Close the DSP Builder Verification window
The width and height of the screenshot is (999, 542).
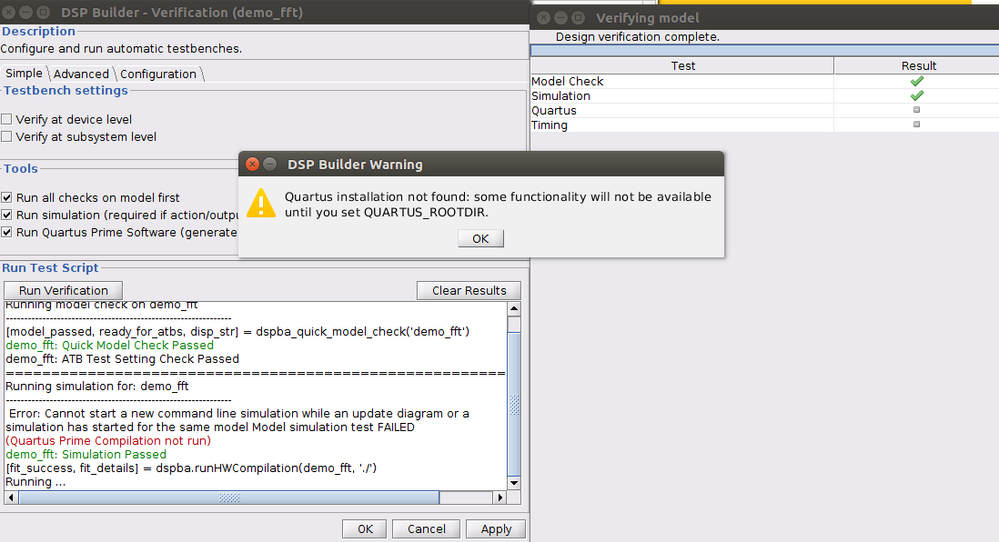click(x=8, y=12)
